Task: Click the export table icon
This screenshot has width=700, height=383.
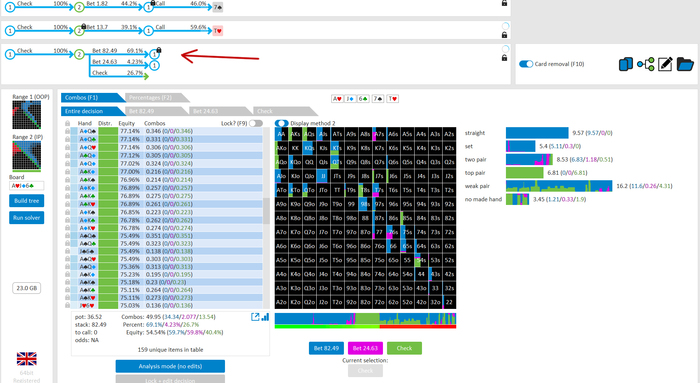Action: point(255,317)
